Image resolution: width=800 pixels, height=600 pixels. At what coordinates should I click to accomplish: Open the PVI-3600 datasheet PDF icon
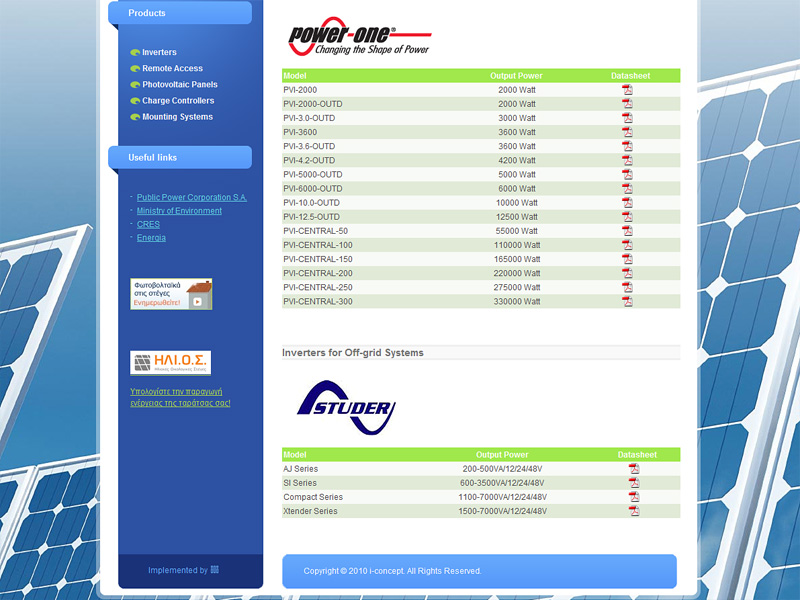coord(627,132)
